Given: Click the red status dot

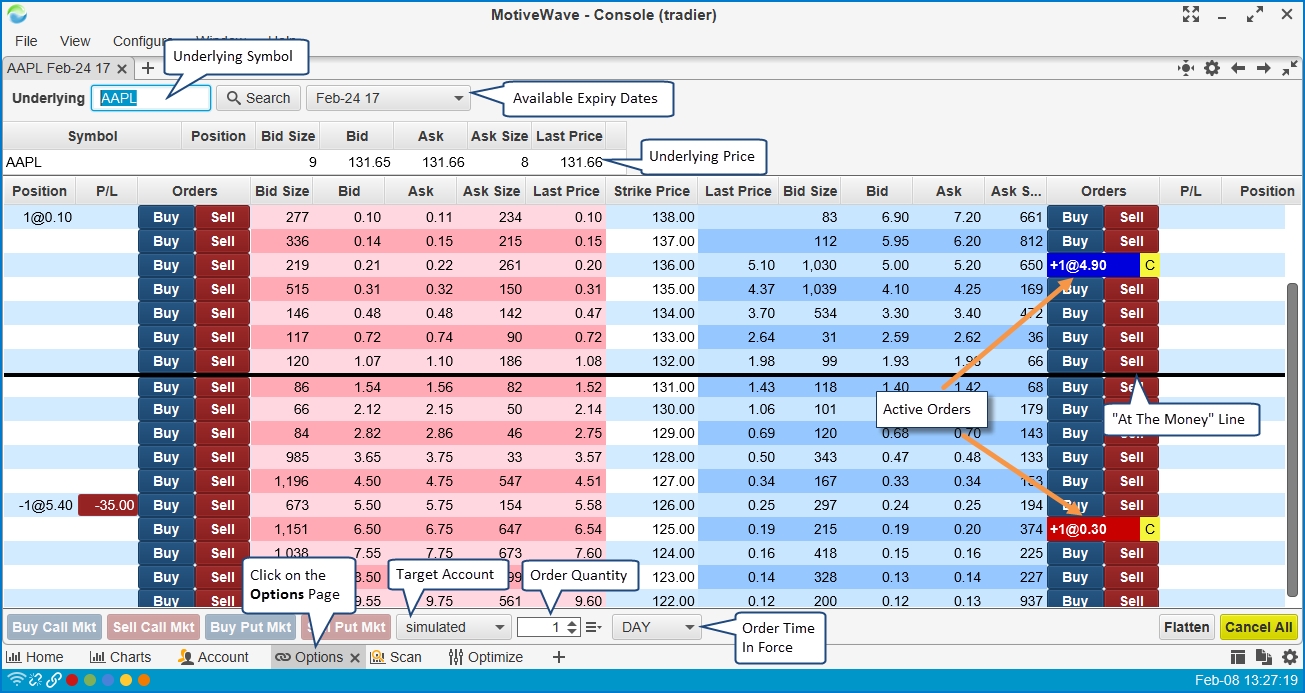Looking at the screenshot, I should pos(72,680).
